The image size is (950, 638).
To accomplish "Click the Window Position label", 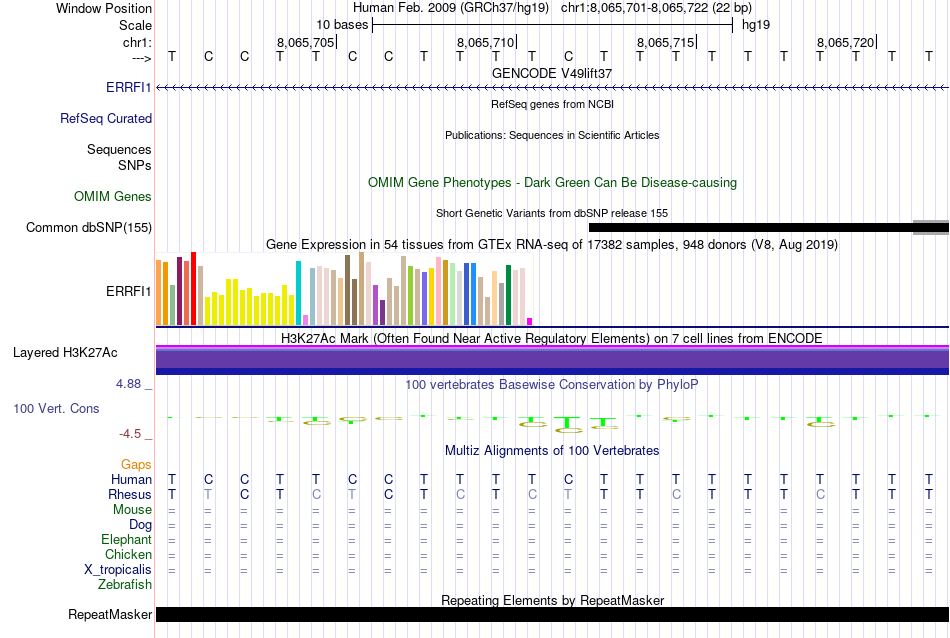I will [104, 8].
